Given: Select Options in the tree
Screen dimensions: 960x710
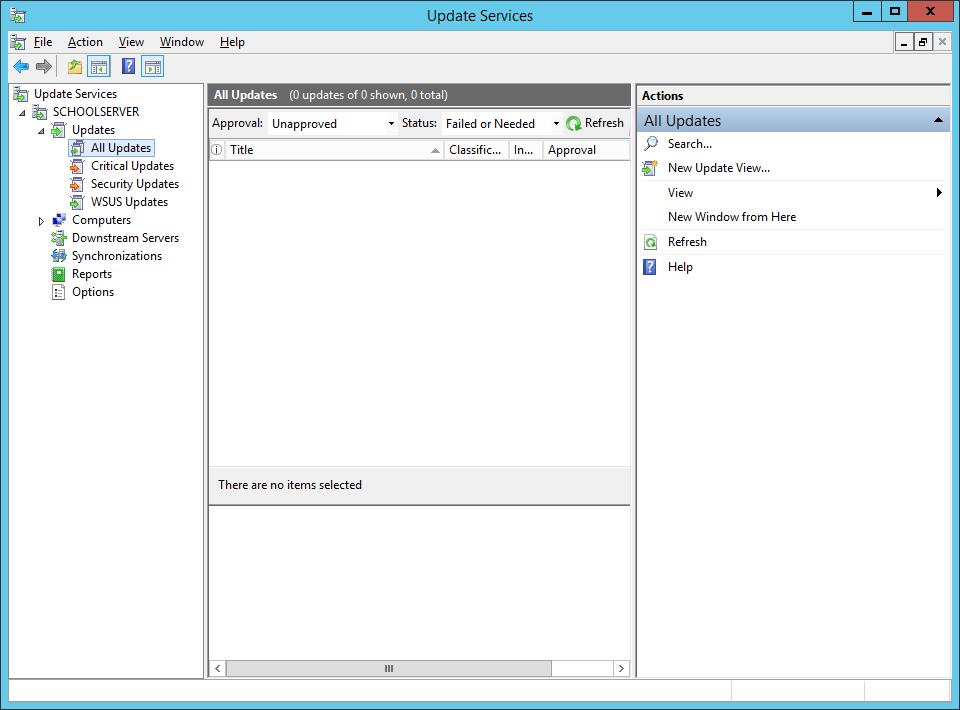Looking at the screenshot, I should [93, 292].
